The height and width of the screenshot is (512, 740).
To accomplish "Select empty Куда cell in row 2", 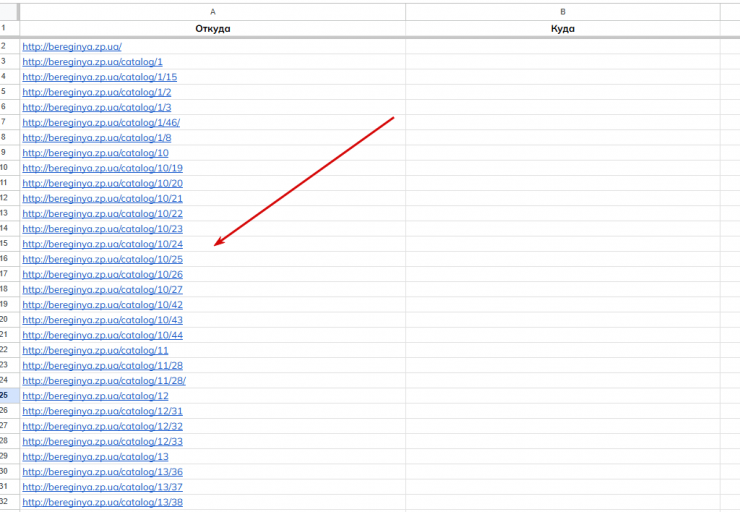I will pos(563,46).
